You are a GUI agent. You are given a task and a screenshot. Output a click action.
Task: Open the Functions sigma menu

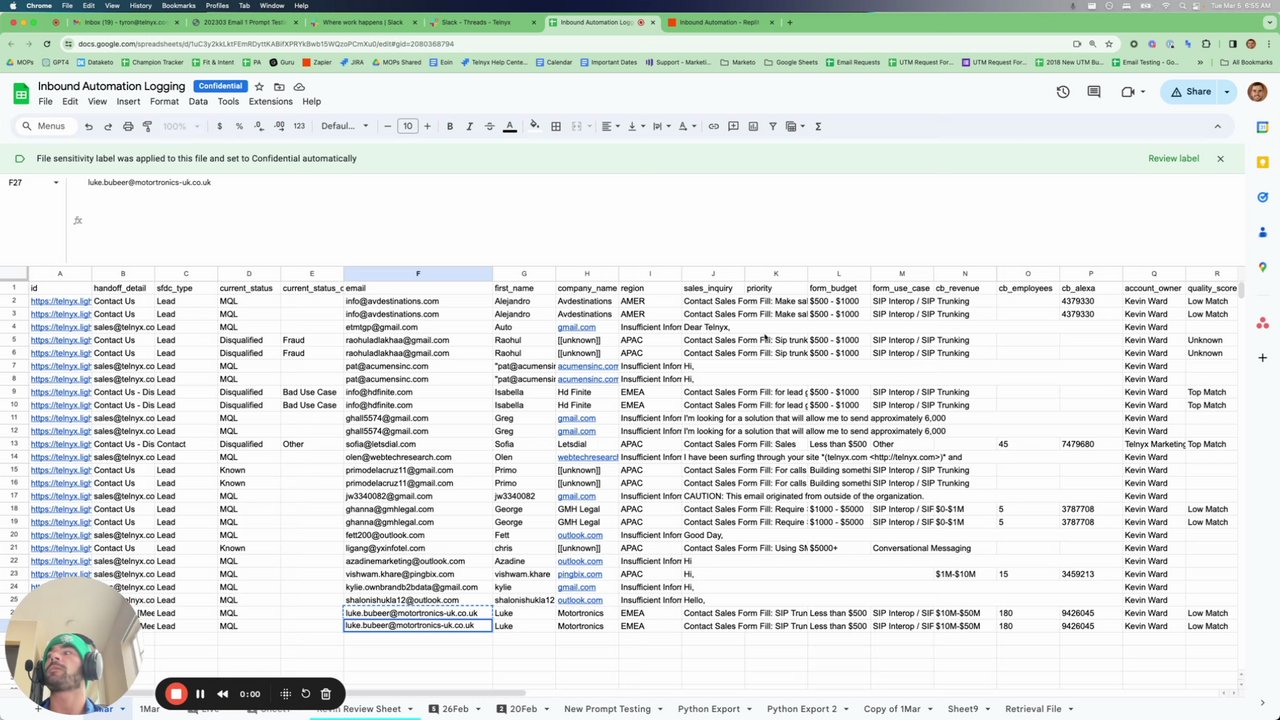(x=818, y=126)
